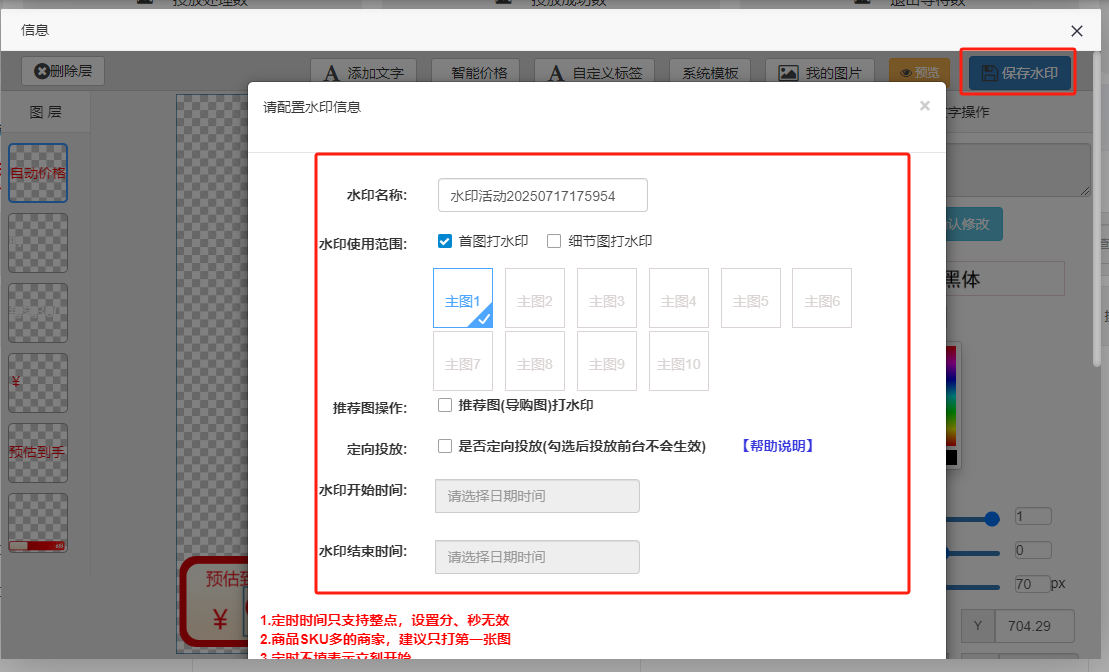Check 推荐图(导购图)打水印 option
1109x672 pixels.
pos(445,405)
